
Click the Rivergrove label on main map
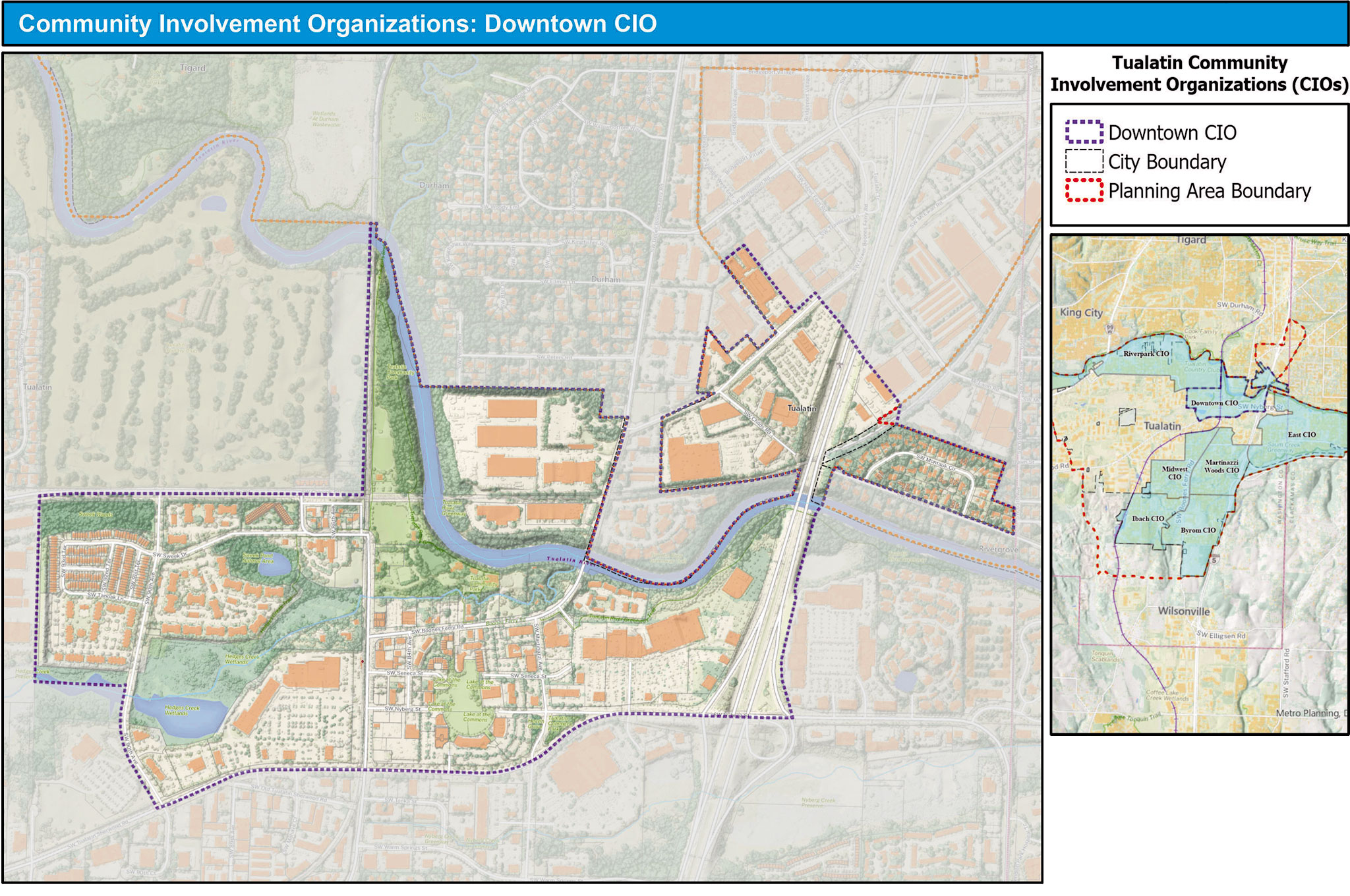pos(998,549)
